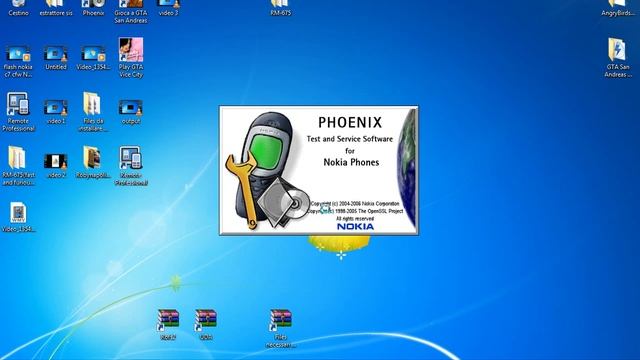Screen dimensions: 640x360
Task: Click the Phoenix splash screen window
Action: (x=319, y=170)
